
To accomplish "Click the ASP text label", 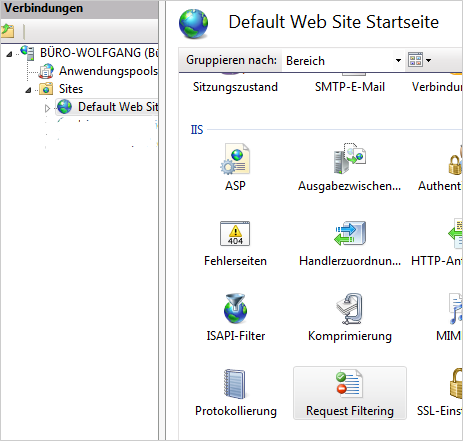I will tap(235, 186).
